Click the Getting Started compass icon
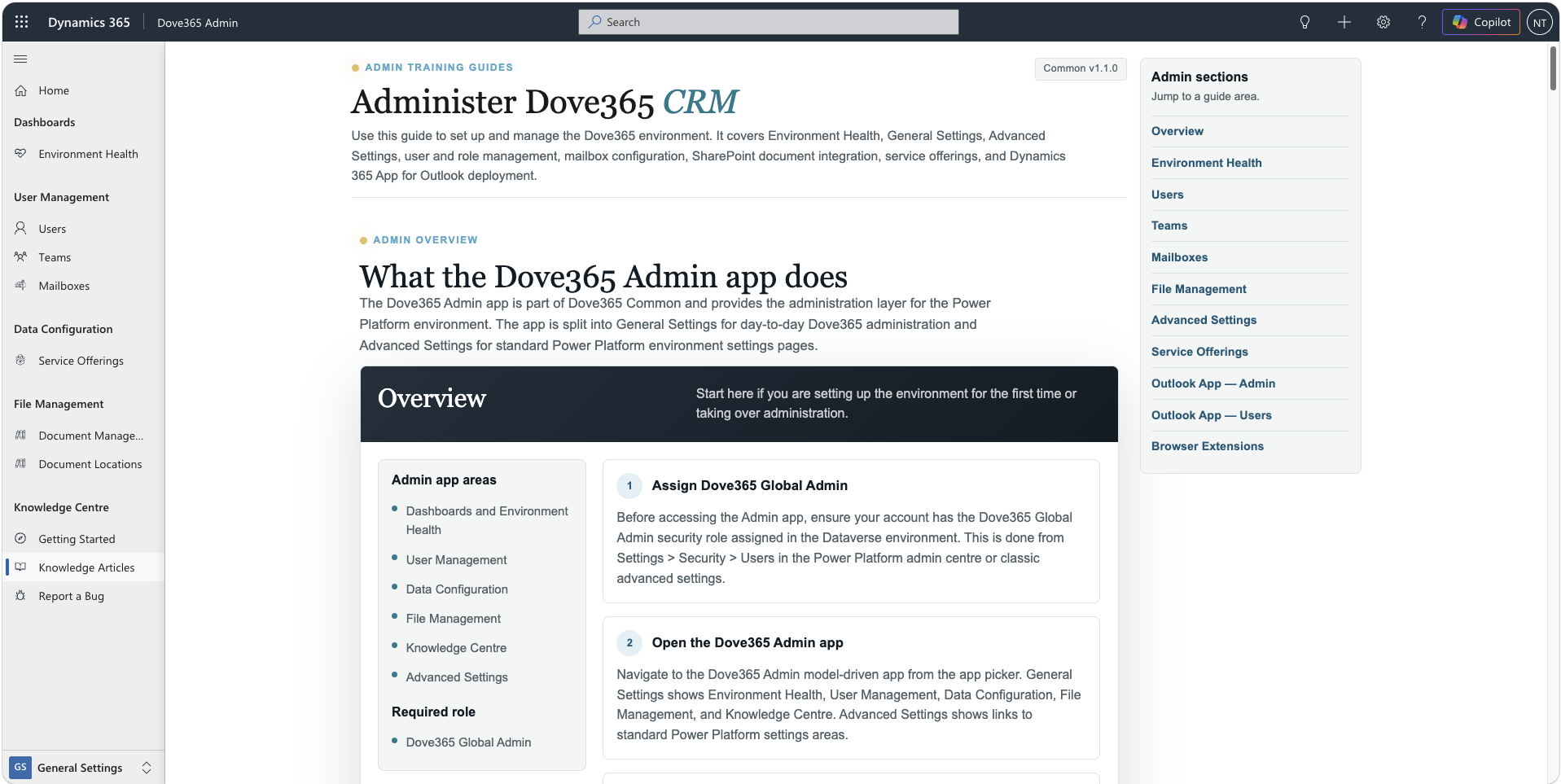The height and width of the screenshot is (784, 1561). coord(21,539)
